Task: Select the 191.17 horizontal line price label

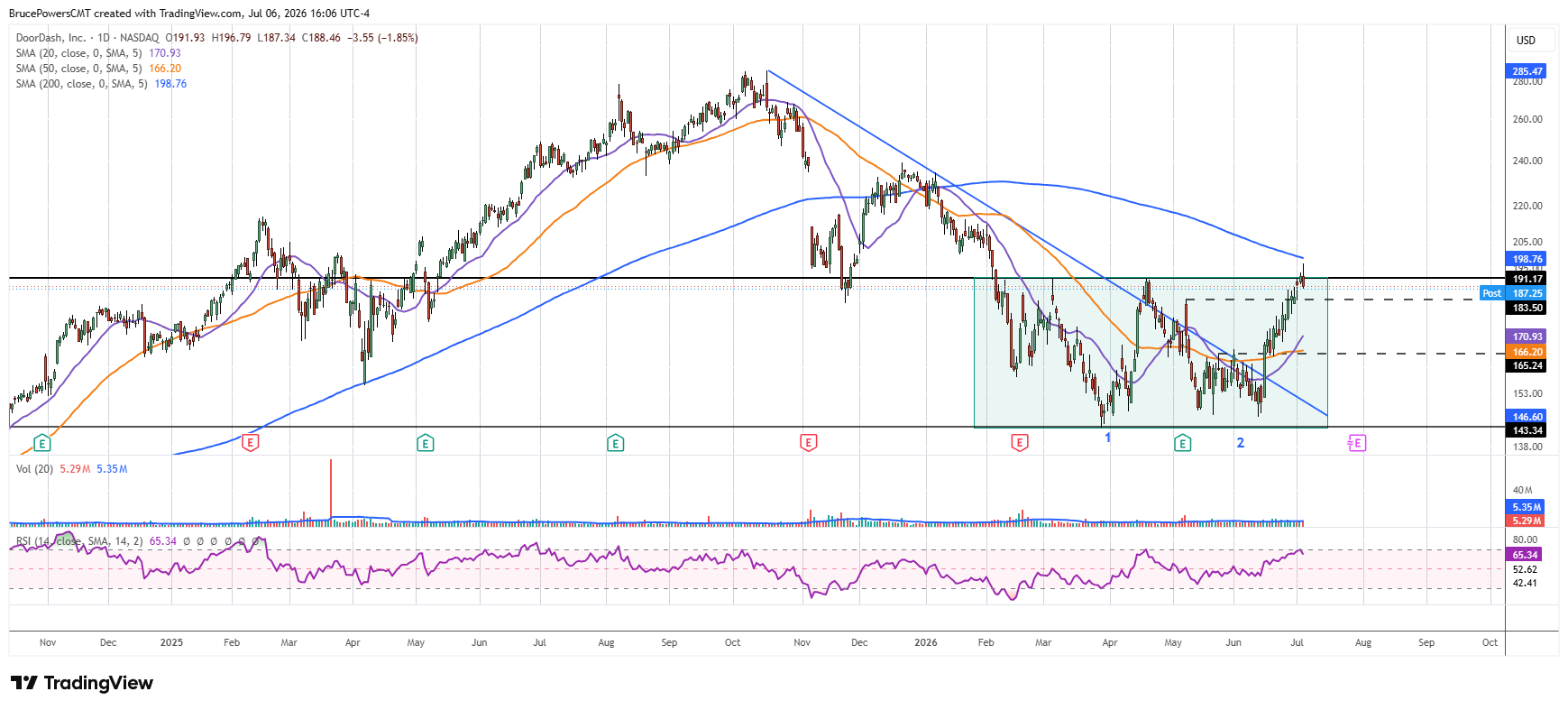Action: 1527,279
